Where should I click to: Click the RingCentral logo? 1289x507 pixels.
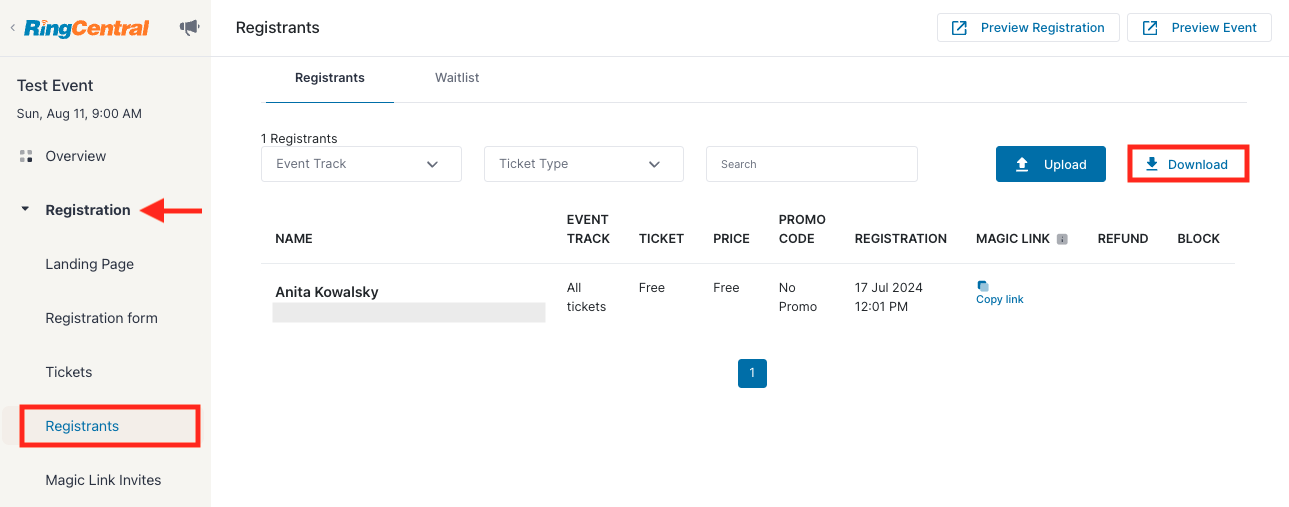coord(87,28)
